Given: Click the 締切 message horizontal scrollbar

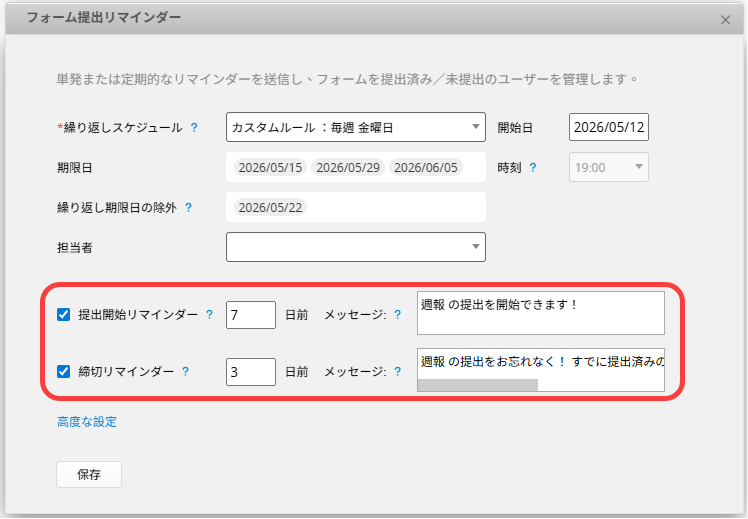Looking at the screenshot, I should (x=478, y=385).
